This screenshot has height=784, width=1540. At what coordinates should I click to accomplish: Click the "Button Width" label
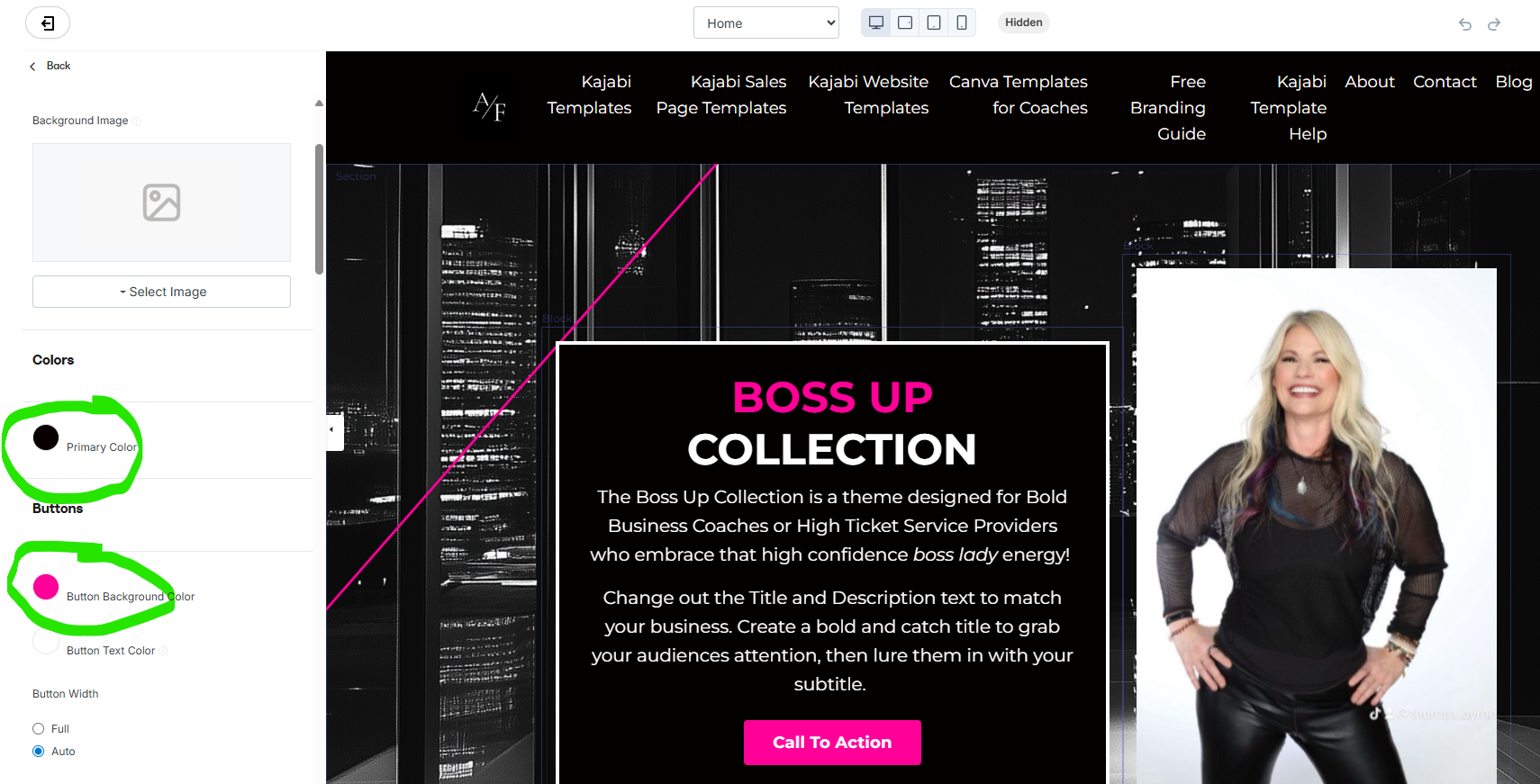(x=66, y=694)
